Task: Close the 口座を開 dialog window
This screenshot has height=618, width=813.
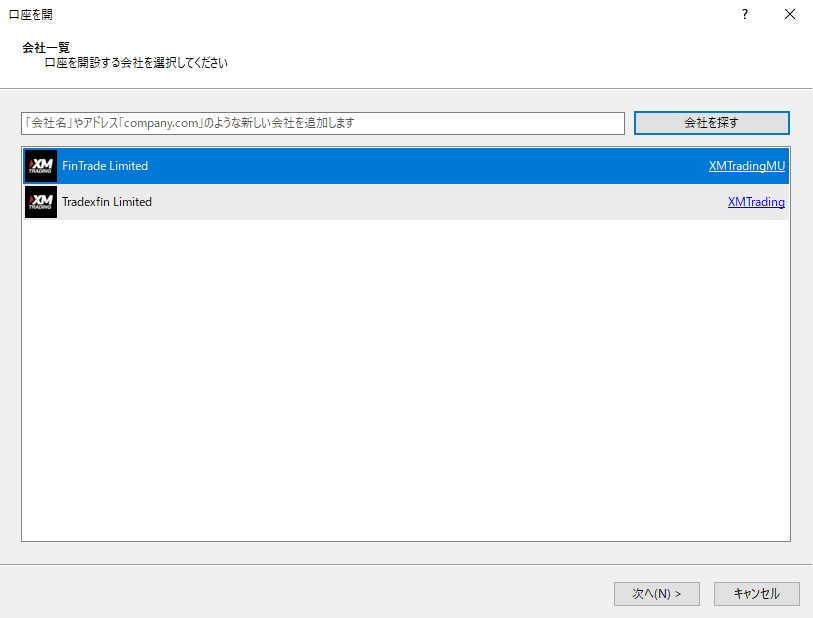Action: [790, 14]
